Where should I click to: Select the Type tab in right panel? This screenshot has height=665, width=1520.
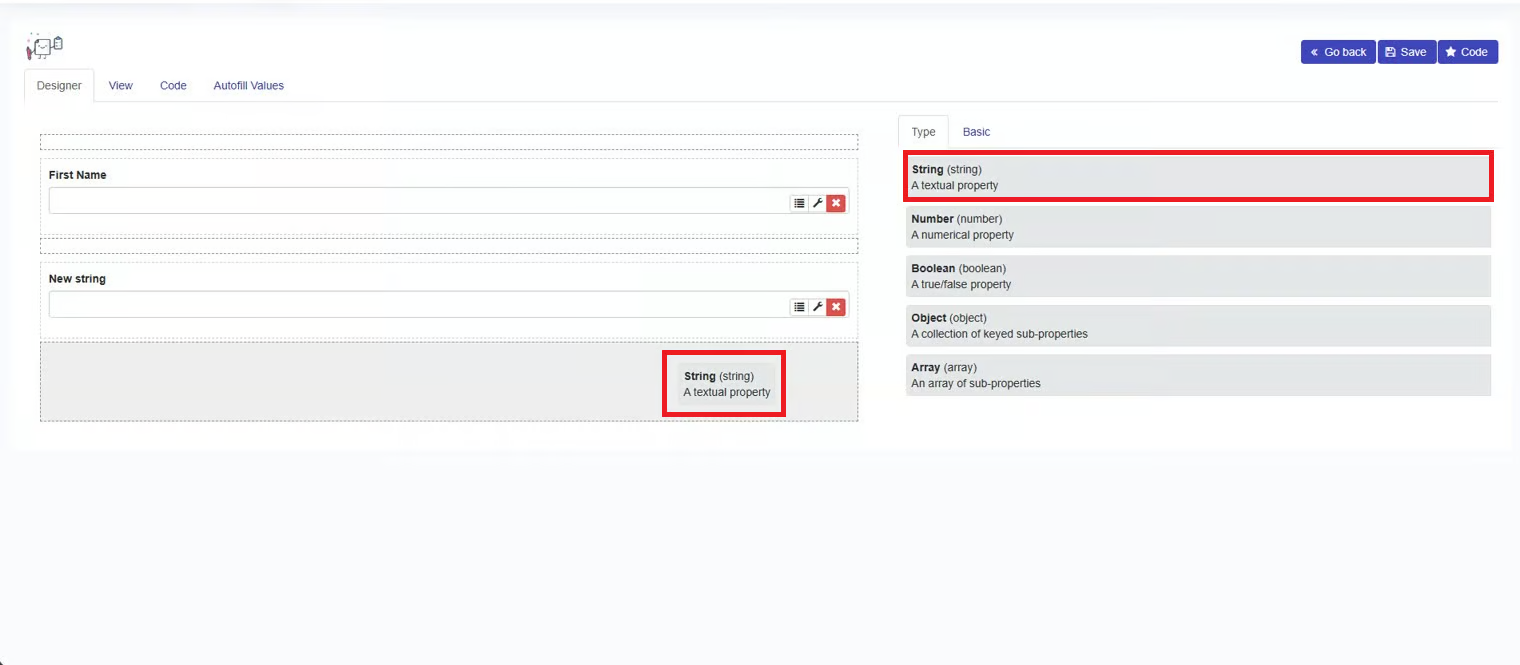(x=923, y=132)
